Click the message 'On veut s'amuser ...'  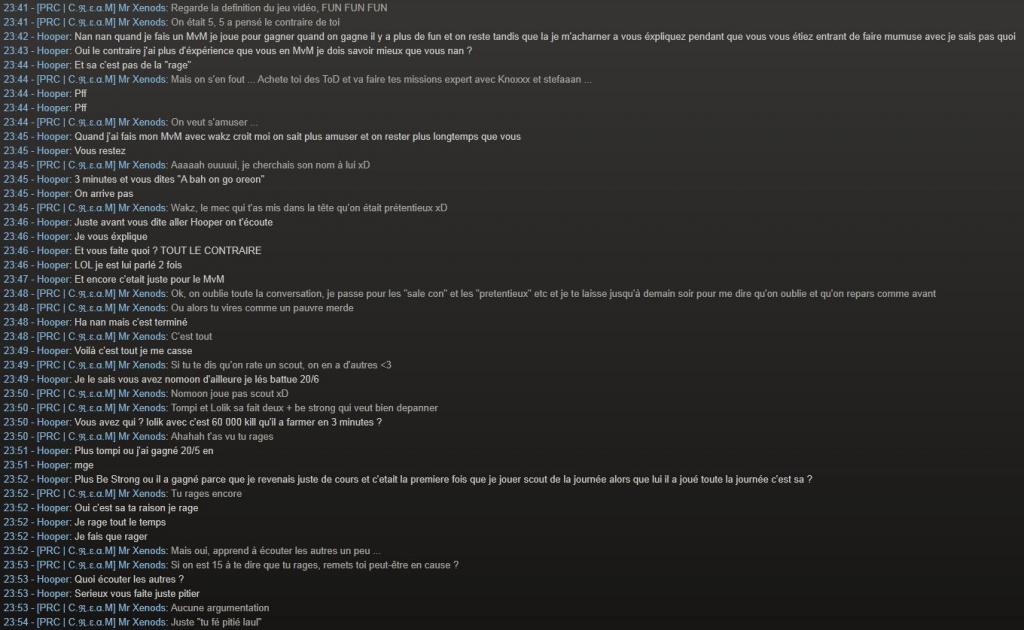pos(214,122)
